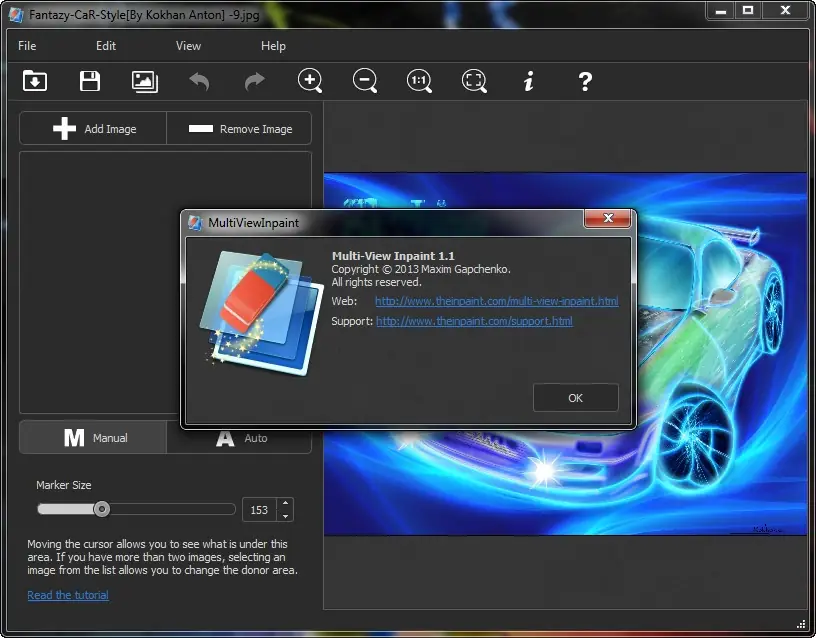Open the multi-view-inpaint.html web link
This screenshot has width=816, height=638.
coord(496,300)
